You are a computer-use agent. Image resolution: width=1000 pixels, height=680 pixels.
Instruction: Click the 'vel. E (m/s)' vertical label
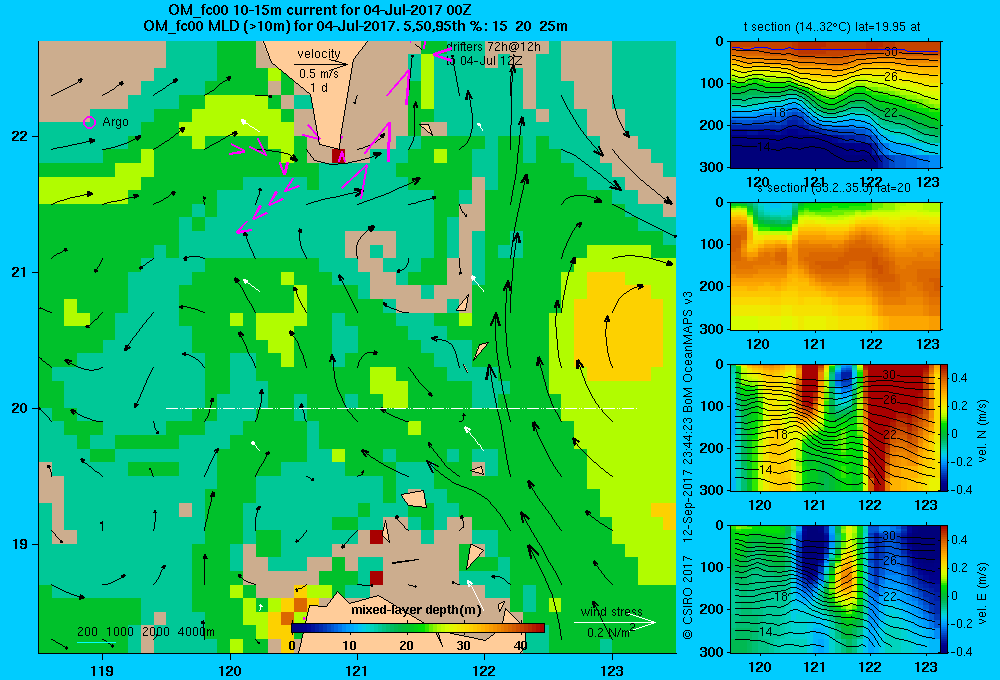click(982, 592)
